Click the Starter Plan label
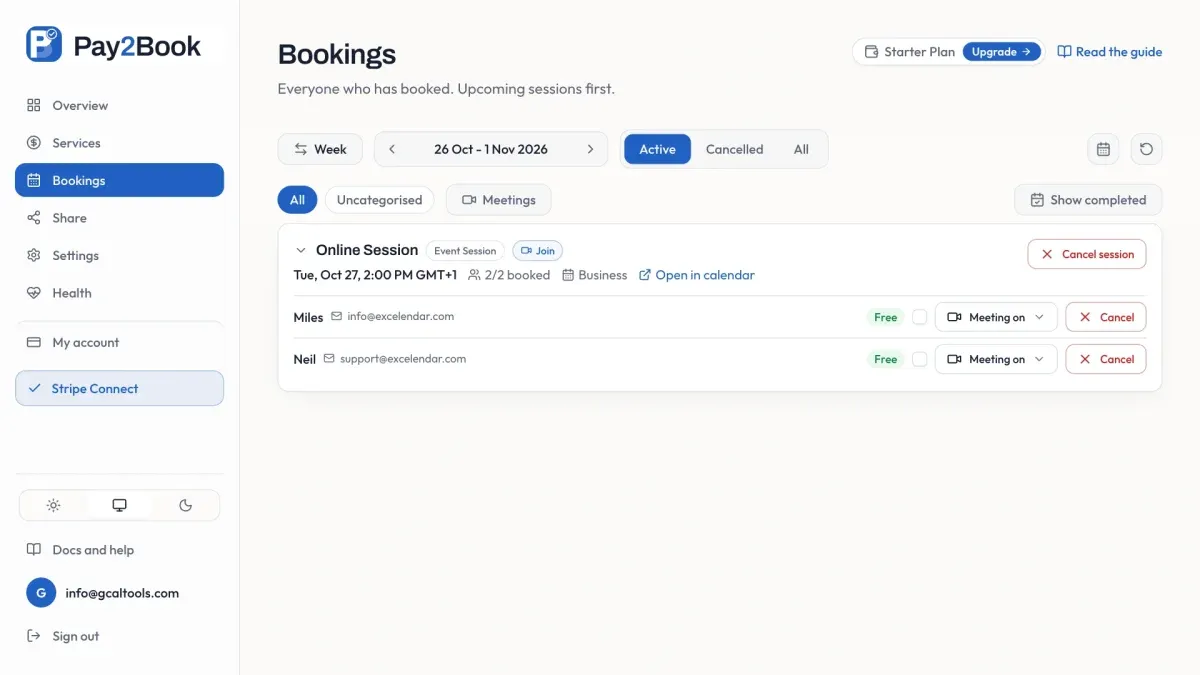The height and width of the screenshot is (675, 1200). 910,52
